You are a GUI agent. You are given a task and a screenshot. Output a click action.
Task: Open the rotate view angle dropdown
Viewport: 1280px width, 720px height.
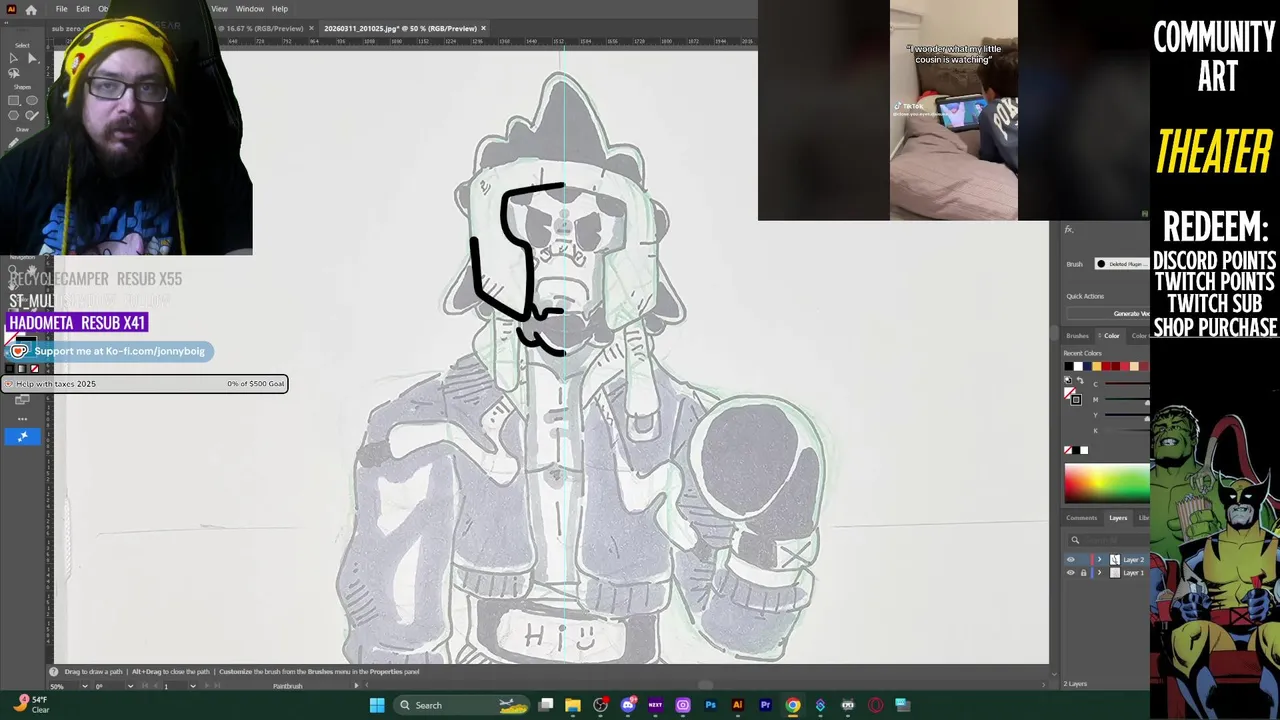click(130, 686)
